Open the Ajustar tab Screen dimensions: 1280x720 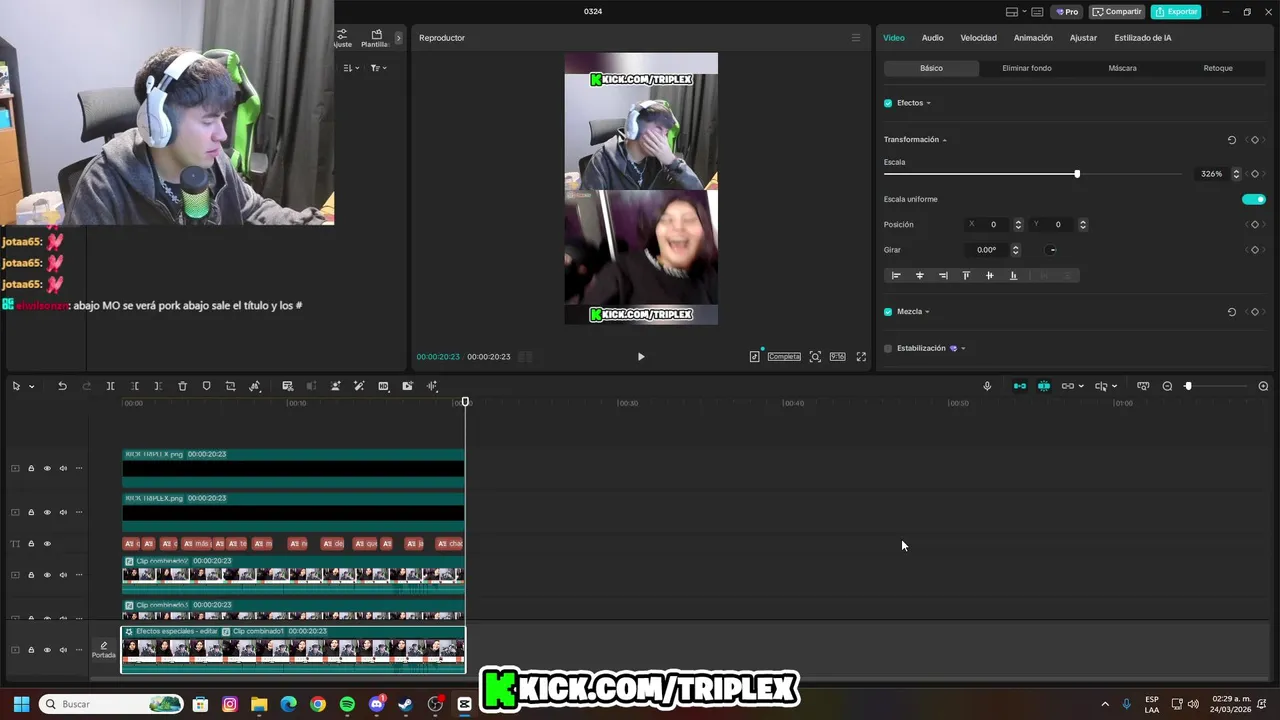(x=1083, y=38)
